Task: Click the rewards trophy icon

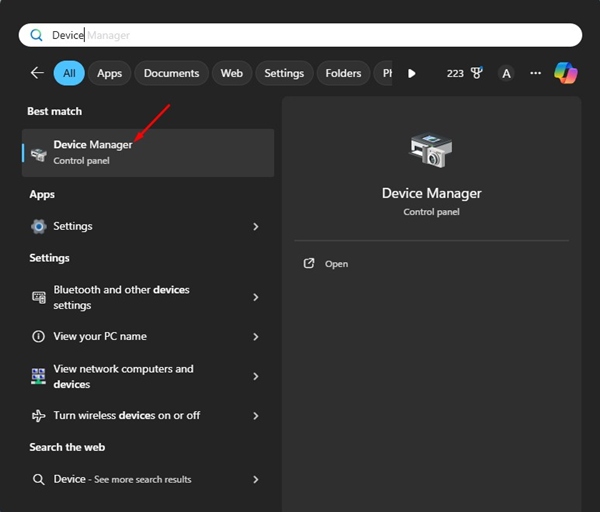Action: point(476,73)
